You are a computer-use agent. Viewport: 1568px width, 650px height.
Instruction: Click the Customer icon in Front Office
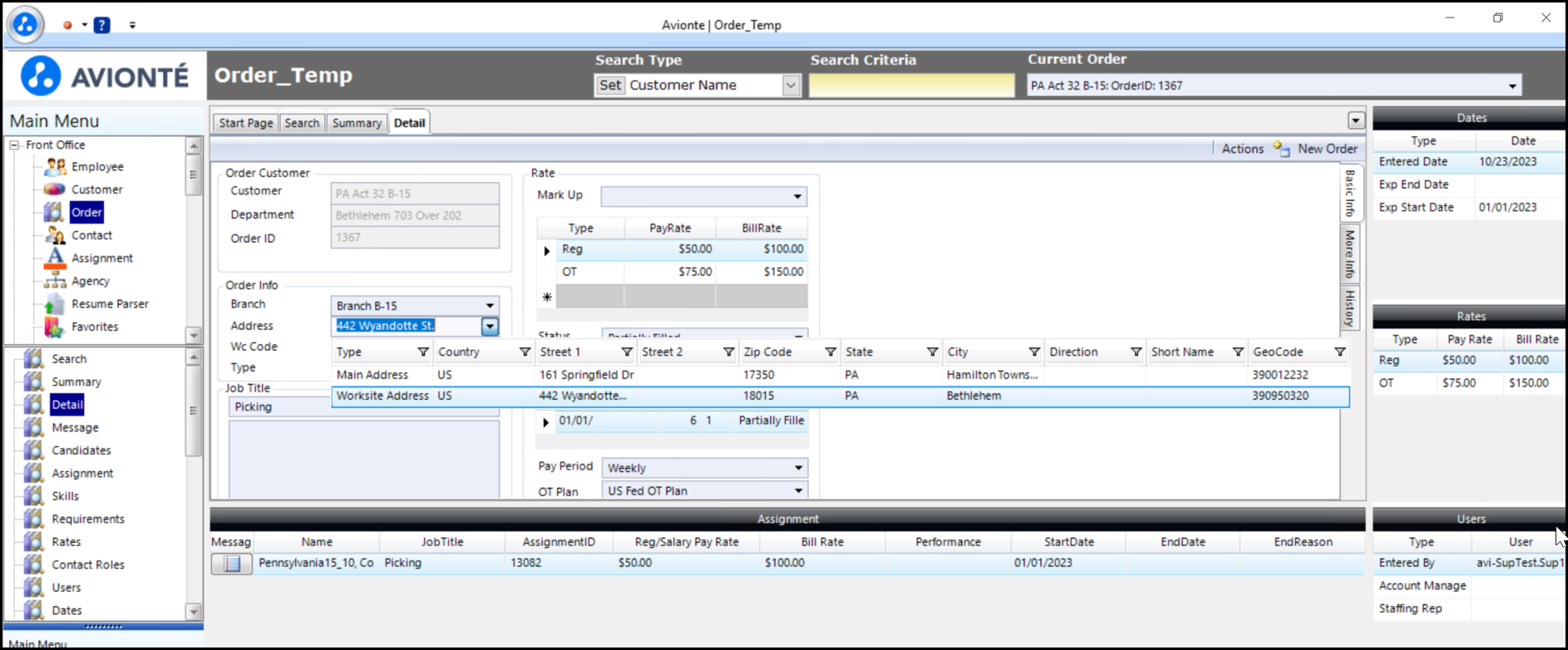pyautogui.click(x=55, y=190)
